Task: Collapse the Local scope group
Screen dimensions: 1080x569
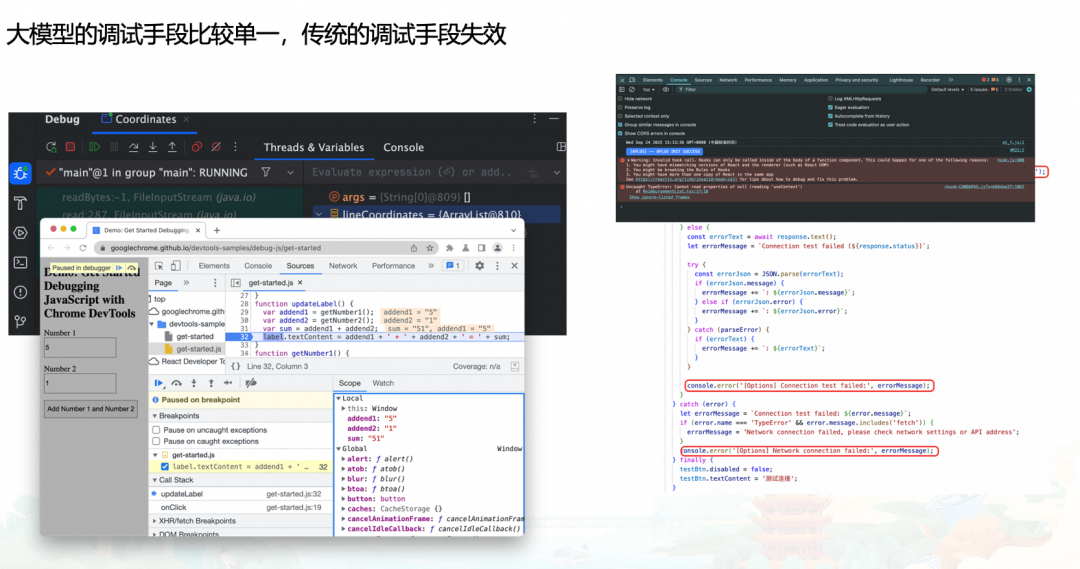Action: [x=338, y=398]
